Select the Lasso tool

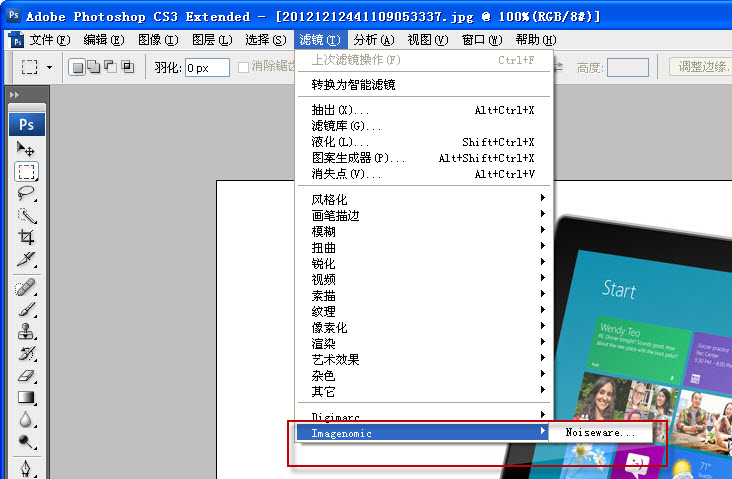pyautogui.click(x=26, y=193)
